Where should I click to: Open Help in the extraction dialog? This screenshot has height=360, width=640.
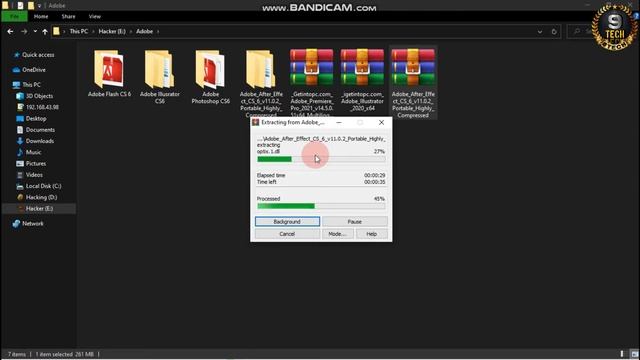pos(371,234)
